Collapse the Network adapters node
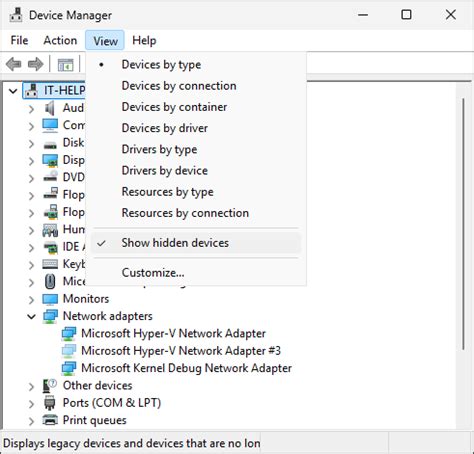474x454 pixels. coord(31,316)
